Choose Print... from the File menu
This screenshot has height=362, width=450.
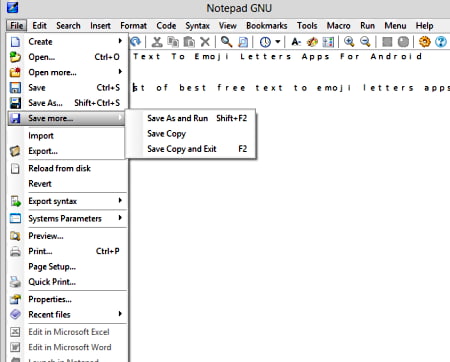[x=67, y=251]
